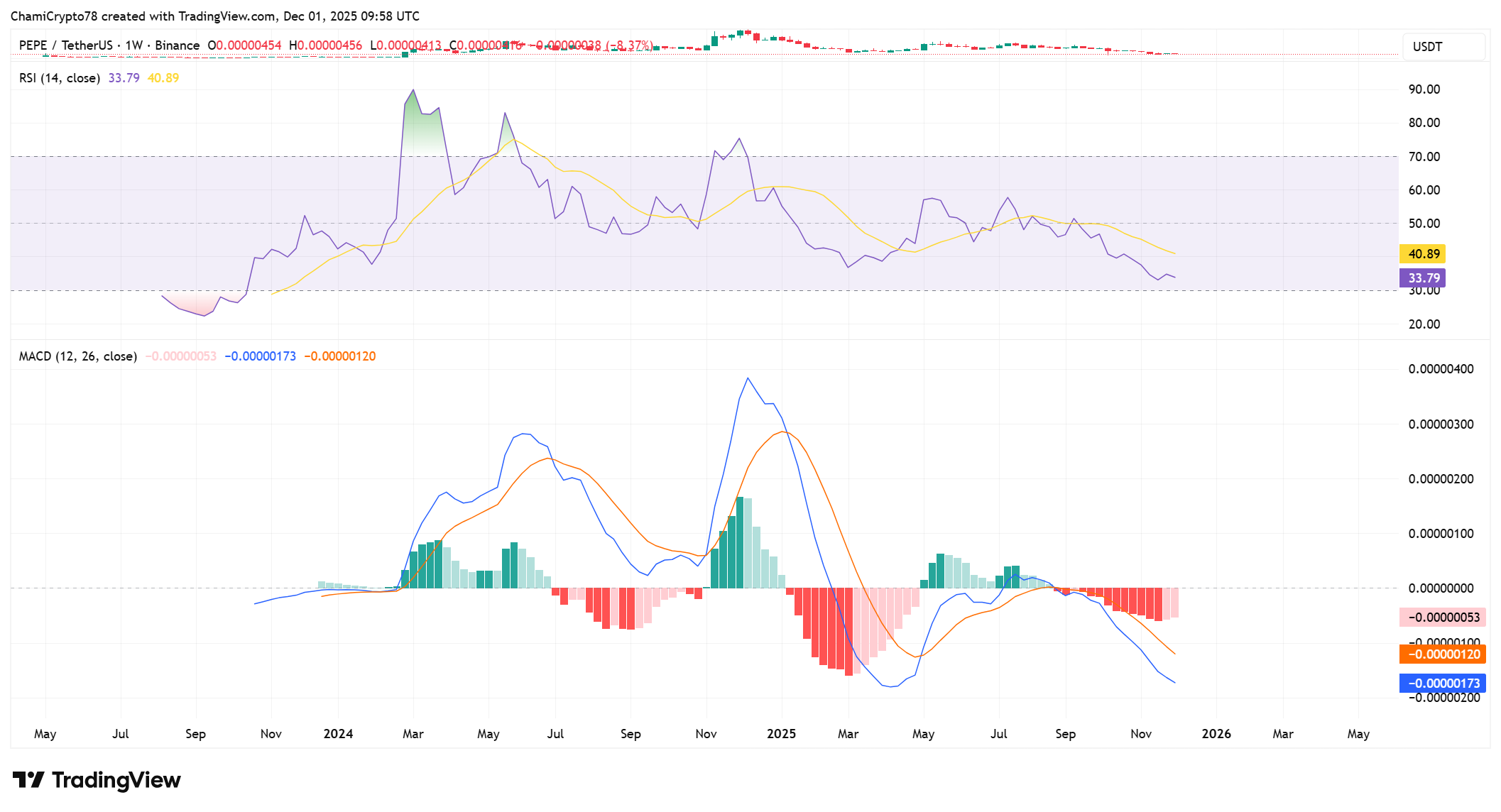This screenshot has width=1501, height=812.
Task: Click yellow 40.89 value in RSI legend
Action: pos(163,78)
